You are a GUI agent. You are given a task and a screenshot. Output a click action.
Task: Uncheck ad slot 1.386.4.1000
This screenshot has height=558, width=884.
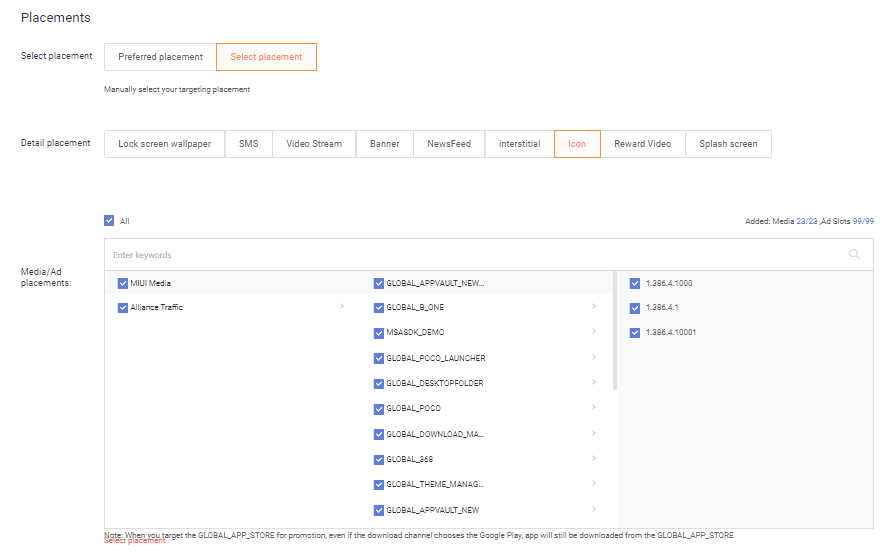click(x=635, y=283)
